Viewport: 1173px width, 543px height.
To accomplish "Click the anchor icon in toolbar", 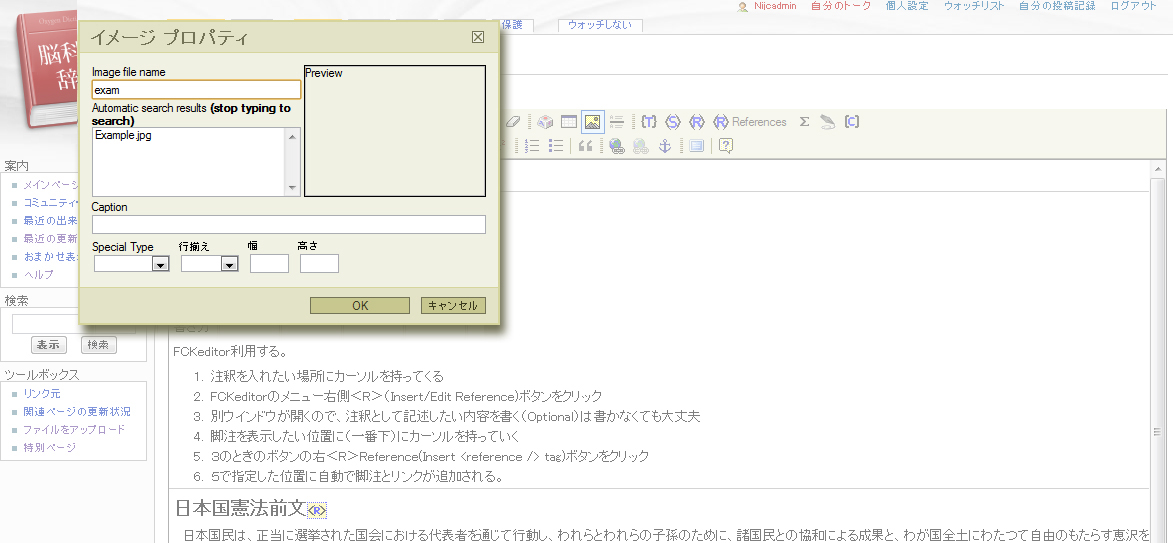I will tap(664, 146).
